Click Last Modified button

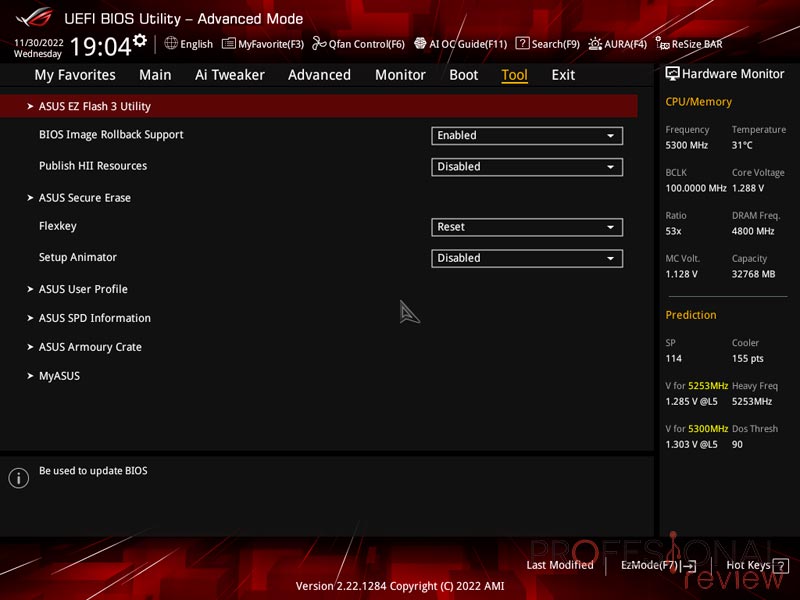tap(560, 565)
